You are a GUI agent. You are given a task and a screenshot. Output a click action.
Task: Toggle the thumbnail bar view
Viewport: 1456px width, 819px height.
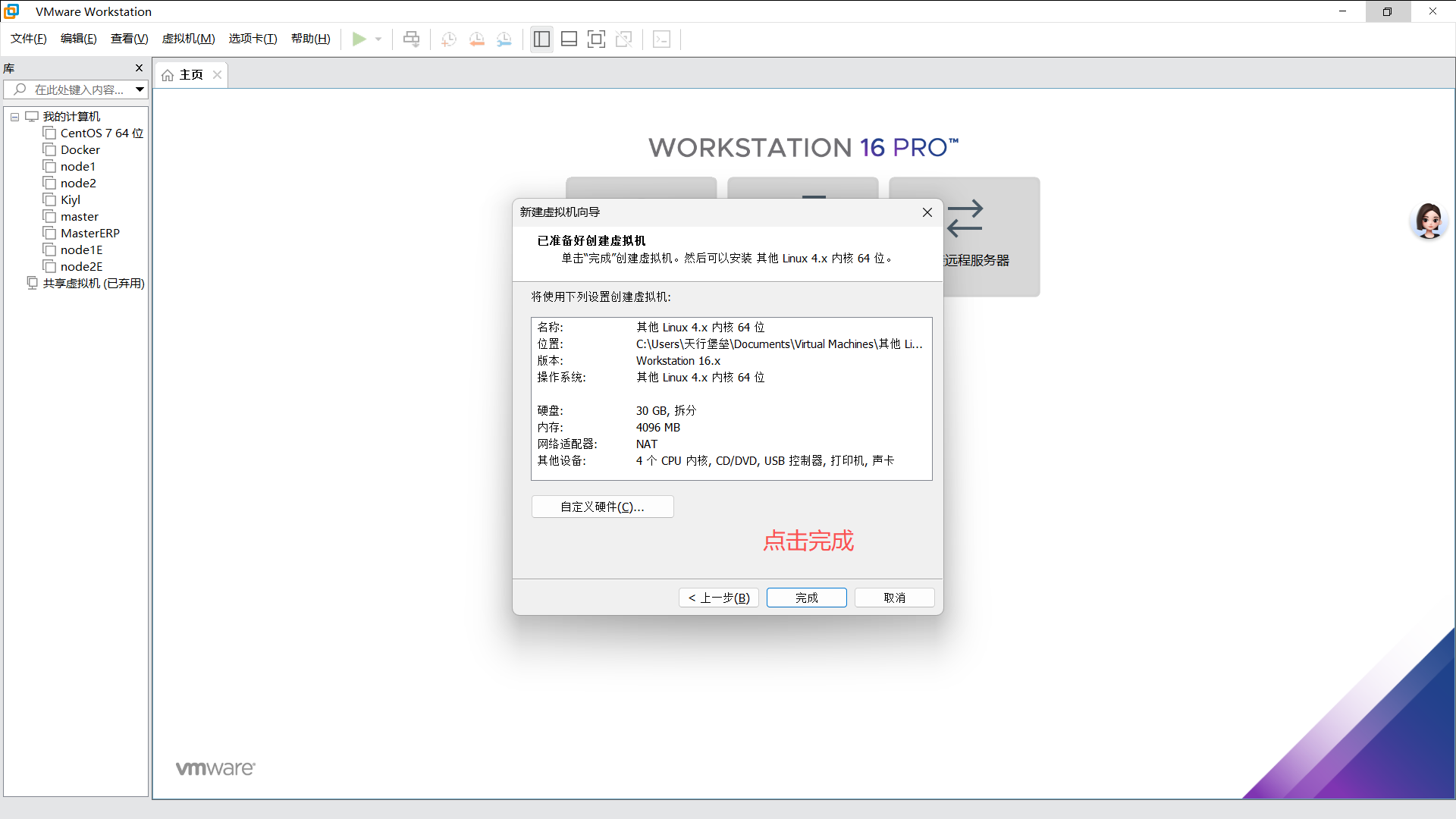tap(569, 39)
